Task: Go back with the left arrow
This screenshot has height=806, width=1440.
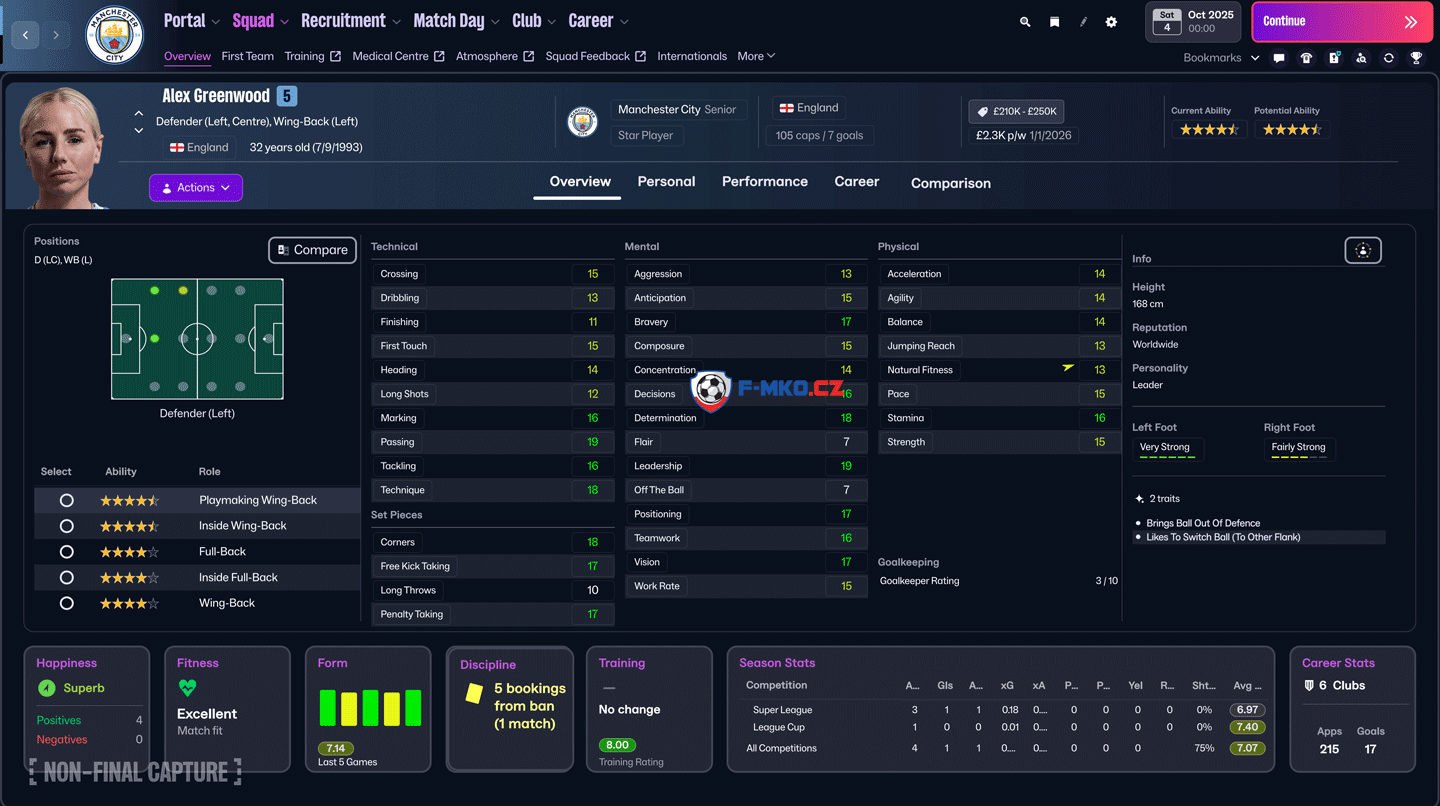Action: pos(26,35)
